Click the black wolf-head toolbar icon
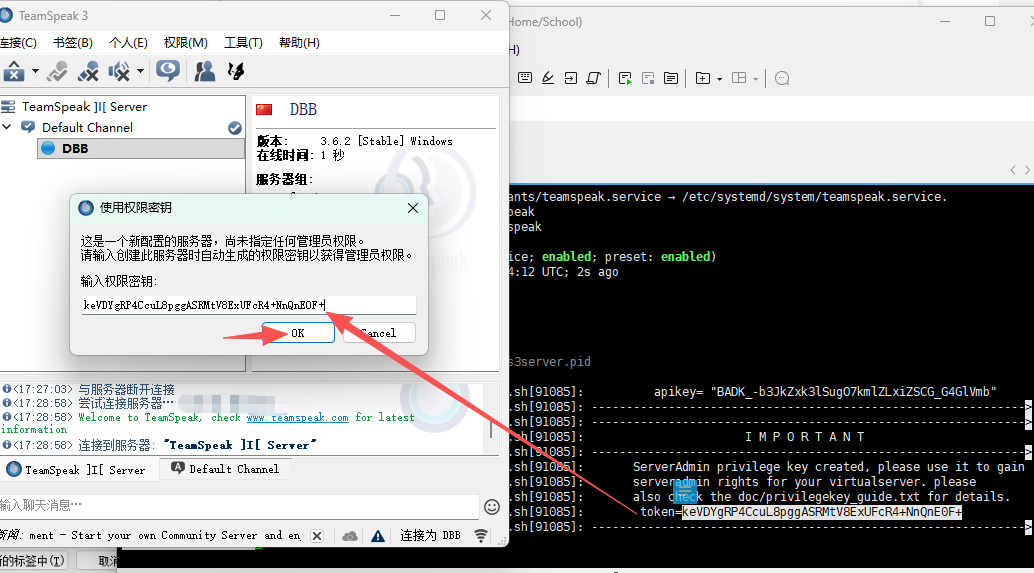This screenshot has width=1034, height=573. [235, 71]
